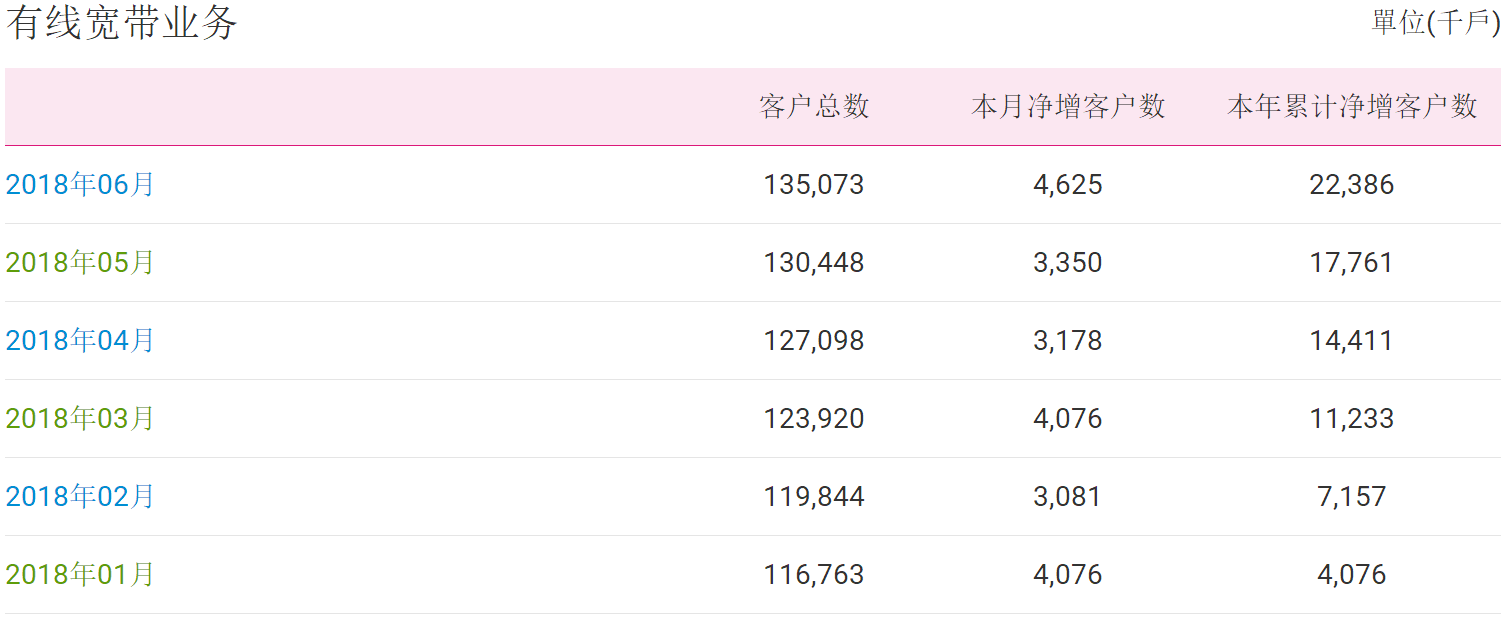Image resolution: width=1505 pixels, height=619 pixels.
Task: Select April monthly net increase 3,178
Action: (x=1068, y=341)
